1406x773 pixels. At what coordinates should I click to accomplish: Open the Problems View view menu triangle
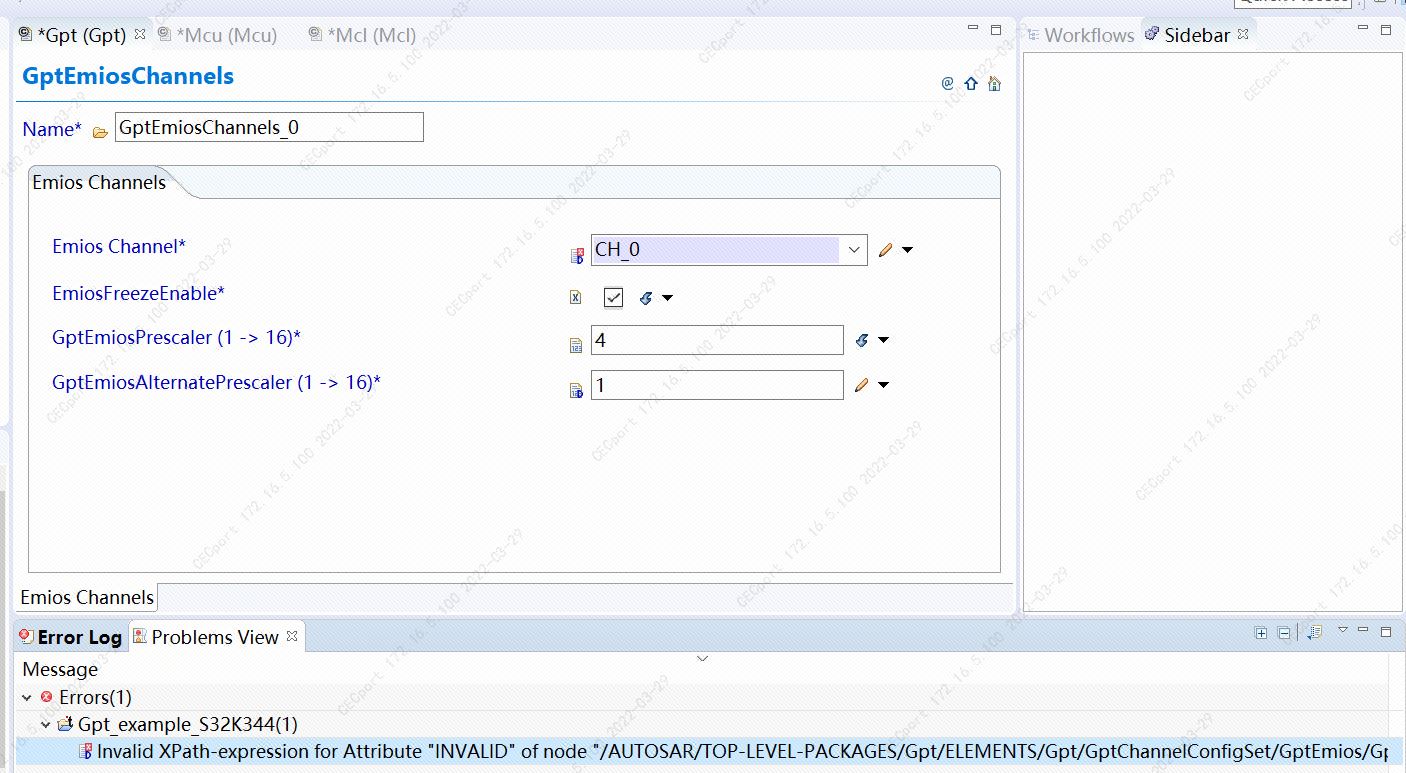[1343, 630]
